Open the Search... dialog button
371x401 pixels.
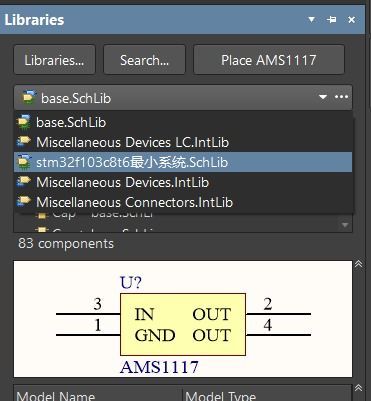click(x=144, y=60)
